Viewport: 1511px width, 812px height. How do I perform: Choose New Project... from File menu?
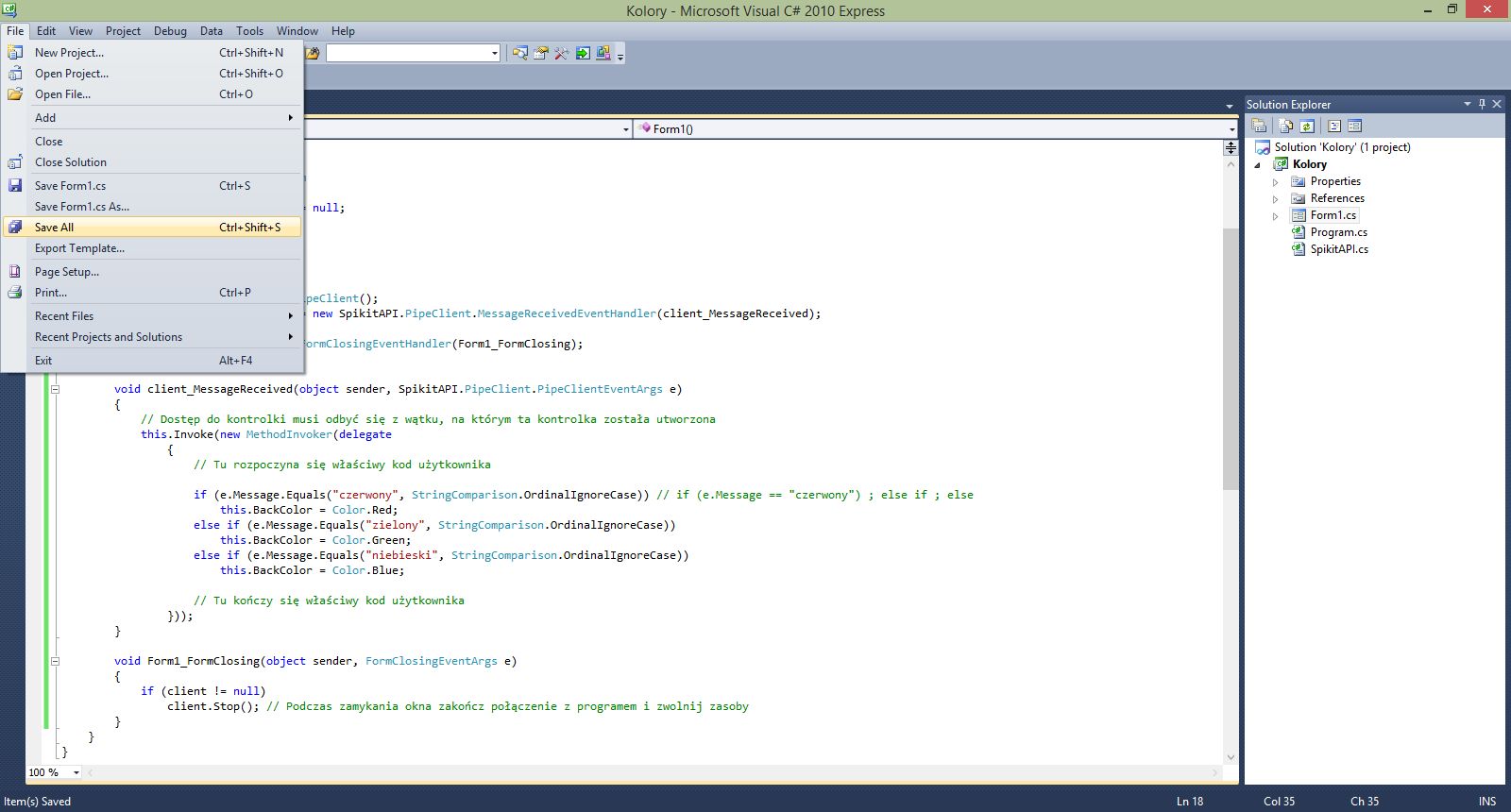pos(152,53)
